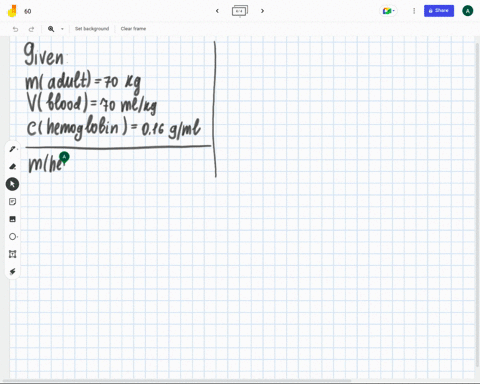
Task: Click the collaborator cursor badge on the canvas
Action: click(x=64, y=157)
